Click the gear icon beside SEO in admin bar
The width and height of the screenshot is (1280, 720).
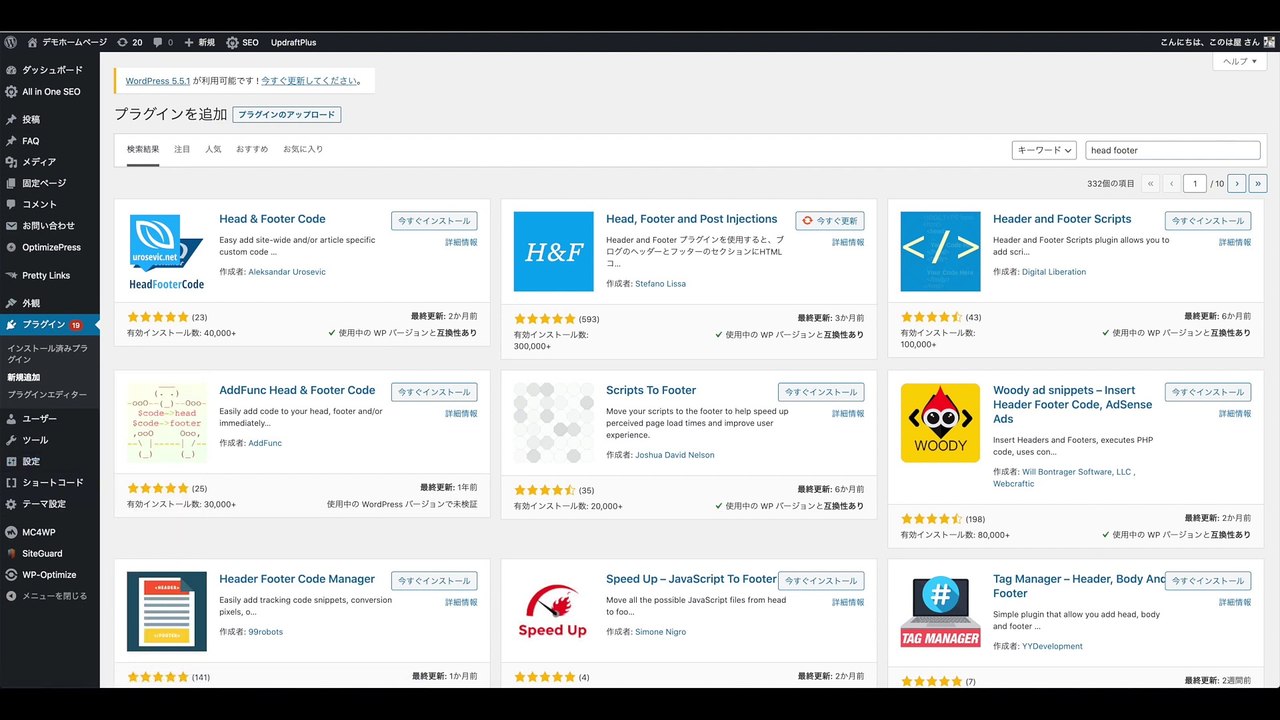click(232, 42)
